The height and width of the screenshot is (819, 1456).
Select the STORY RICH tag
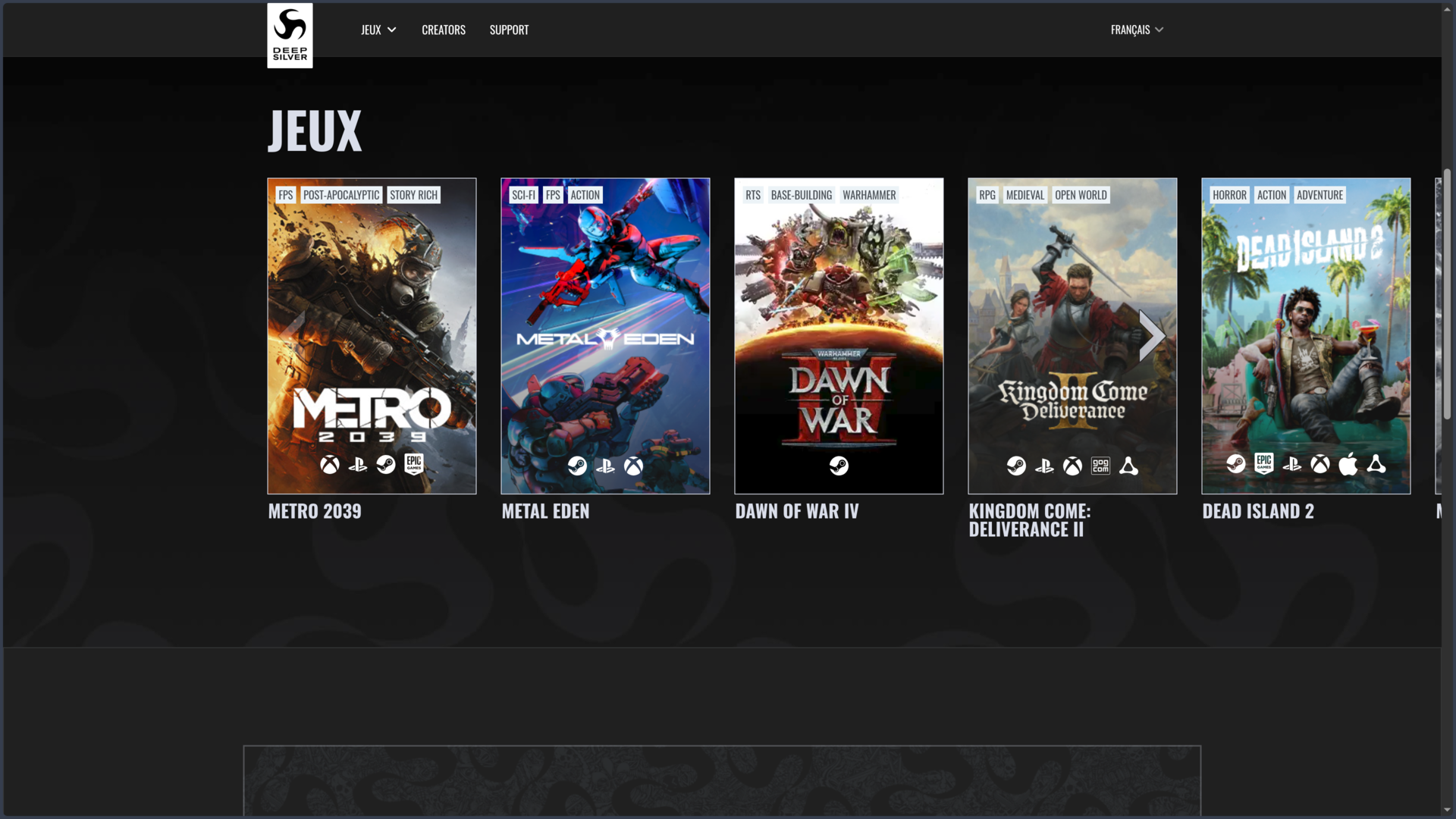coord(413,195)
